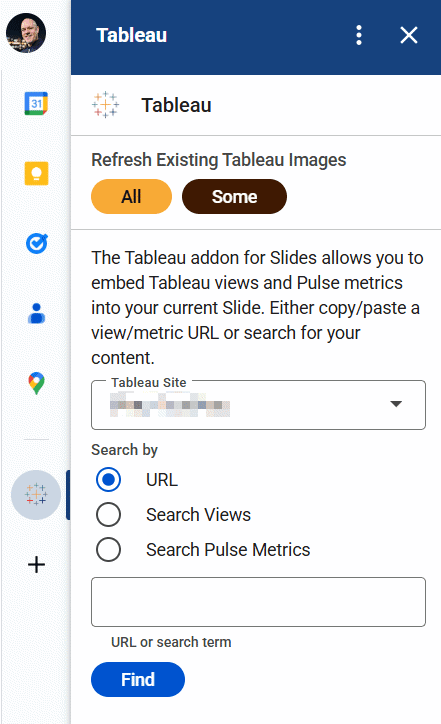Open Google Tasks checkmark icon
The height and width of the screenshot is (724, 441).
pos(36,243)
